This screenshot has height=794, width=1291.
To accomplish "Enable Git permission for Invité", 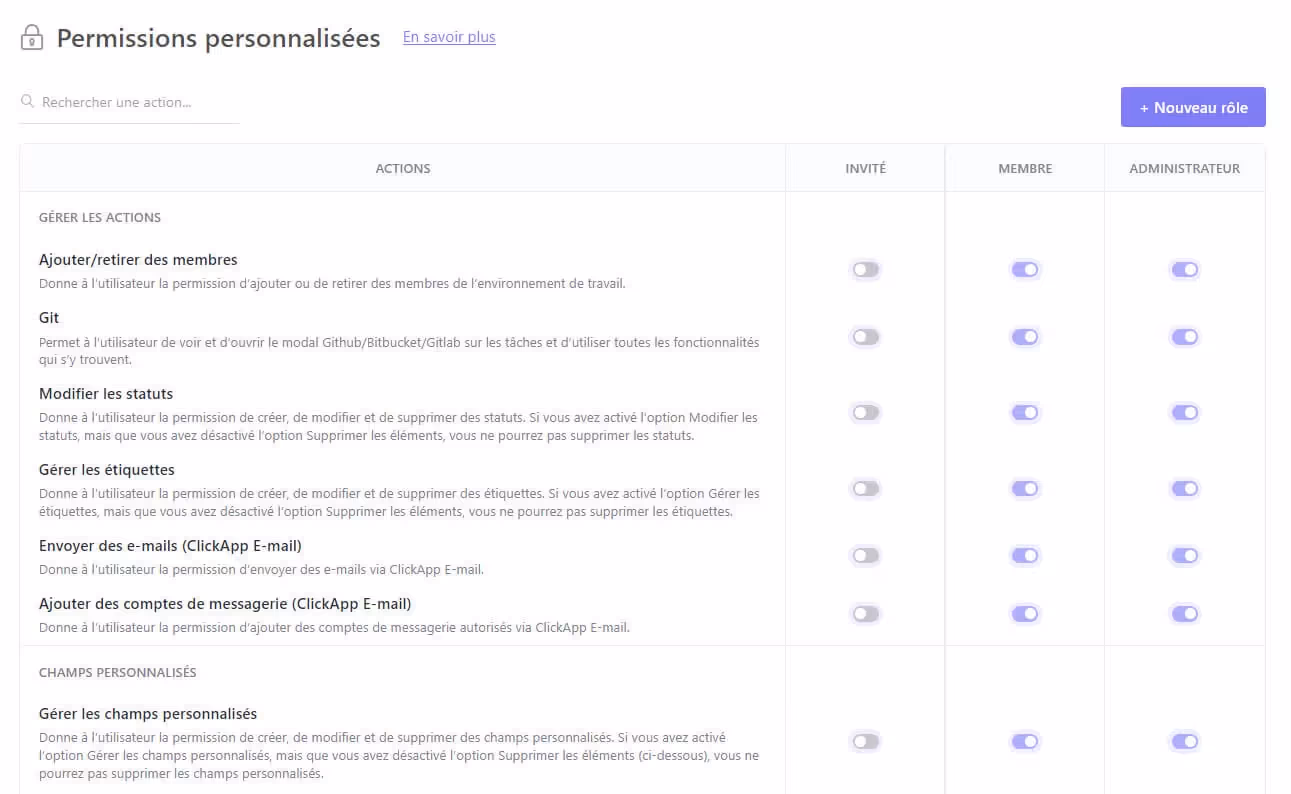I will click(865, 337).
